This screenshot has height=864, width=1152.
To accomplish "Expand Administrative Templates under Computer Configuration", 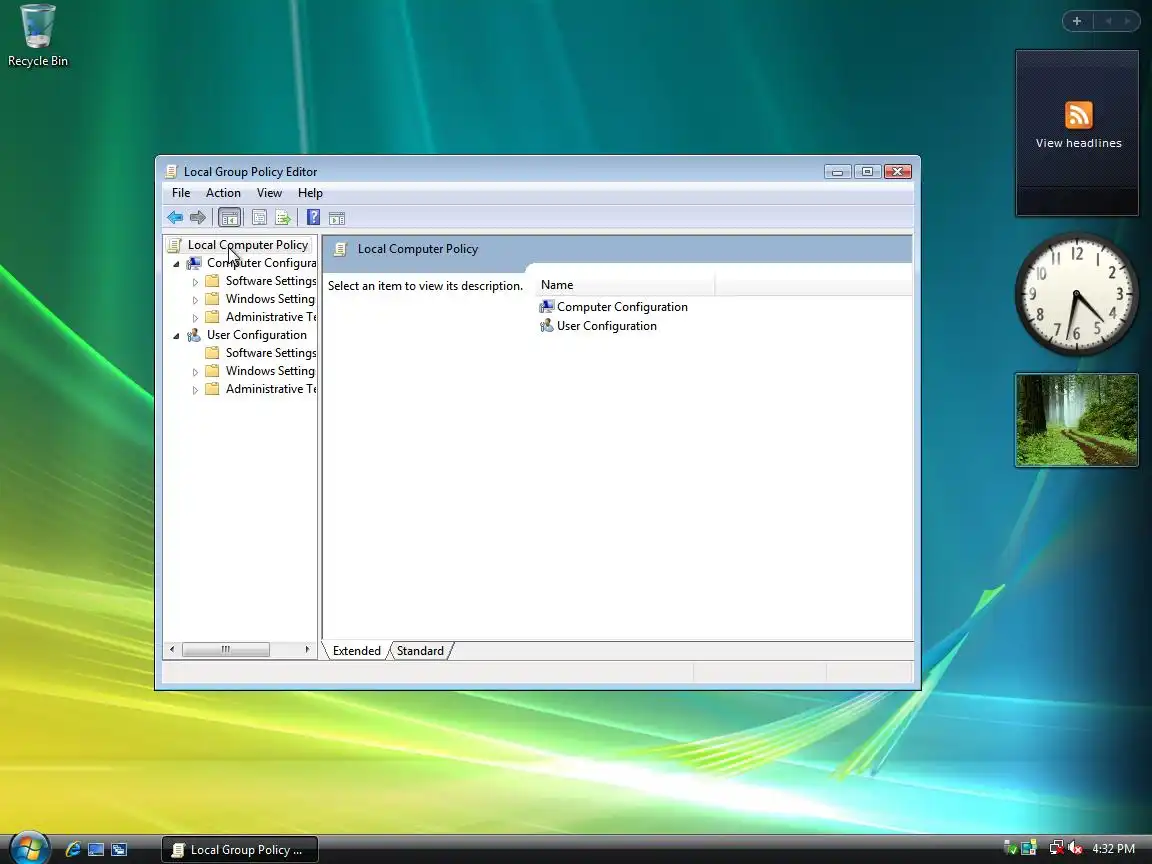I will tap(195, 317).
